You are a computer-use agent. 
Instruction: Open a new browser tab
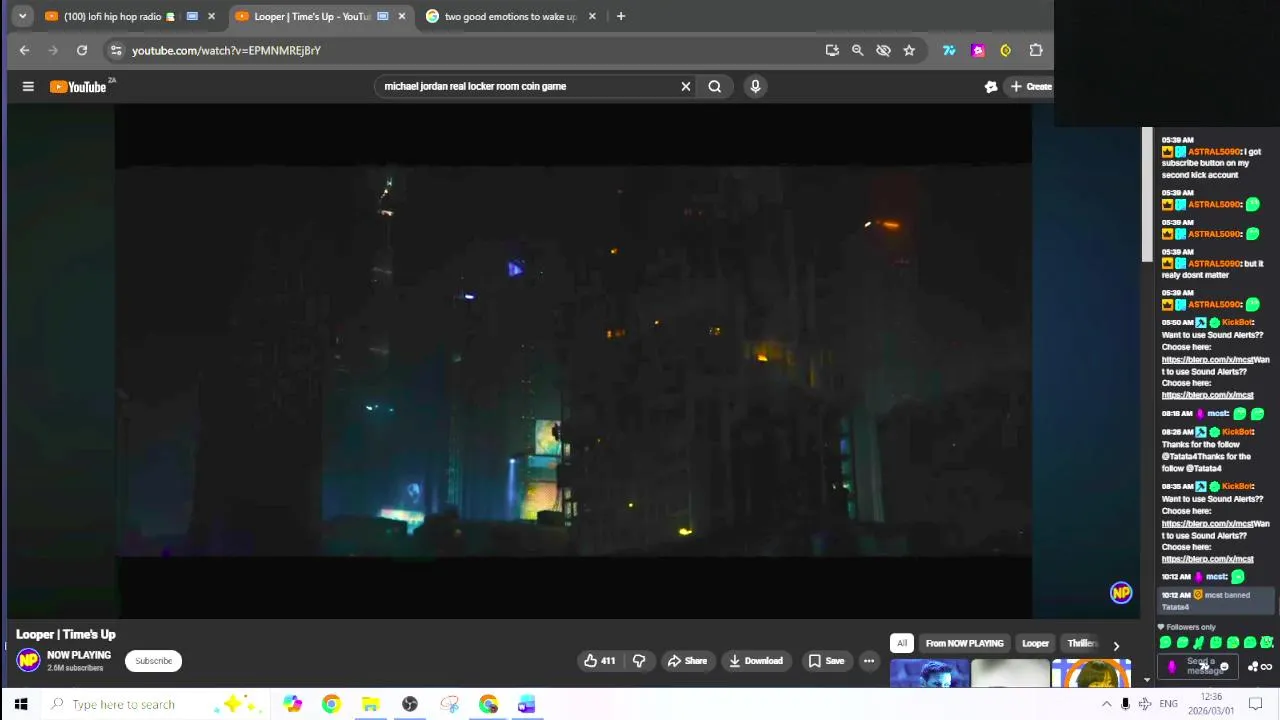(621, 16)
